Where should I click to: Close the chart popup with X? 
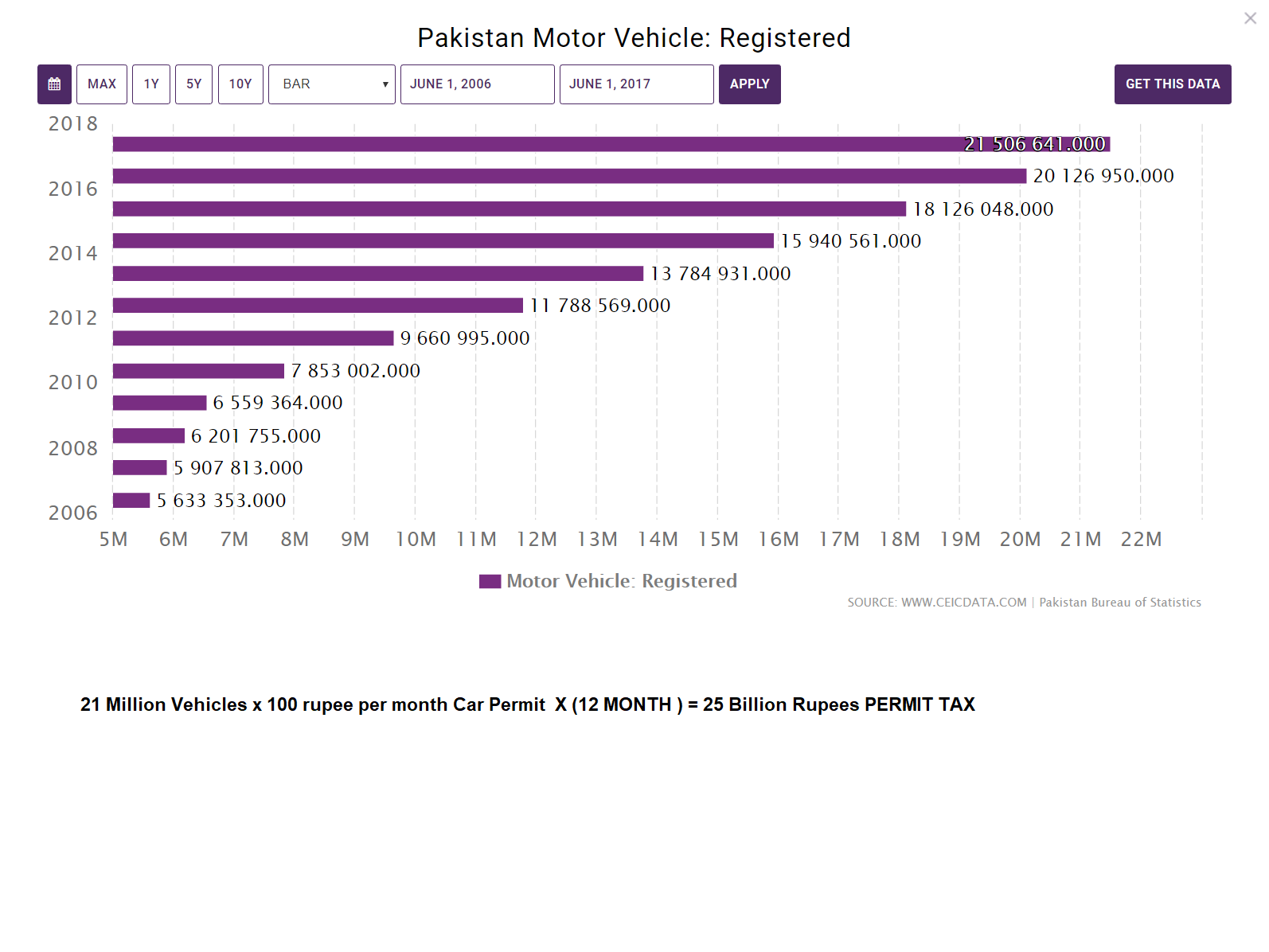(x=1250, y=18)
